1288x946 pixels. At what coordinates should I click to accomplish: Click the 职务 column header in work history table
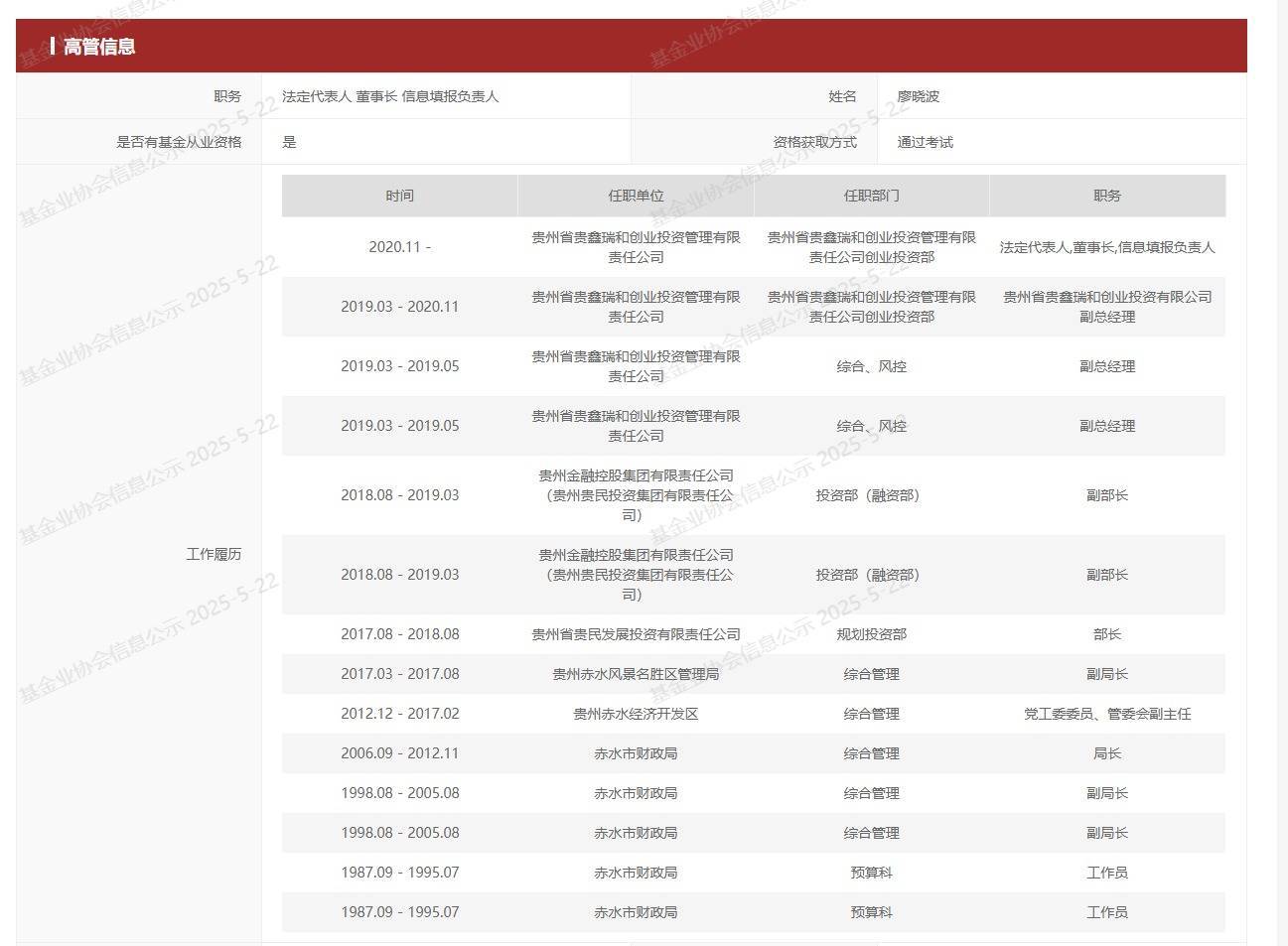[1107, 196]
